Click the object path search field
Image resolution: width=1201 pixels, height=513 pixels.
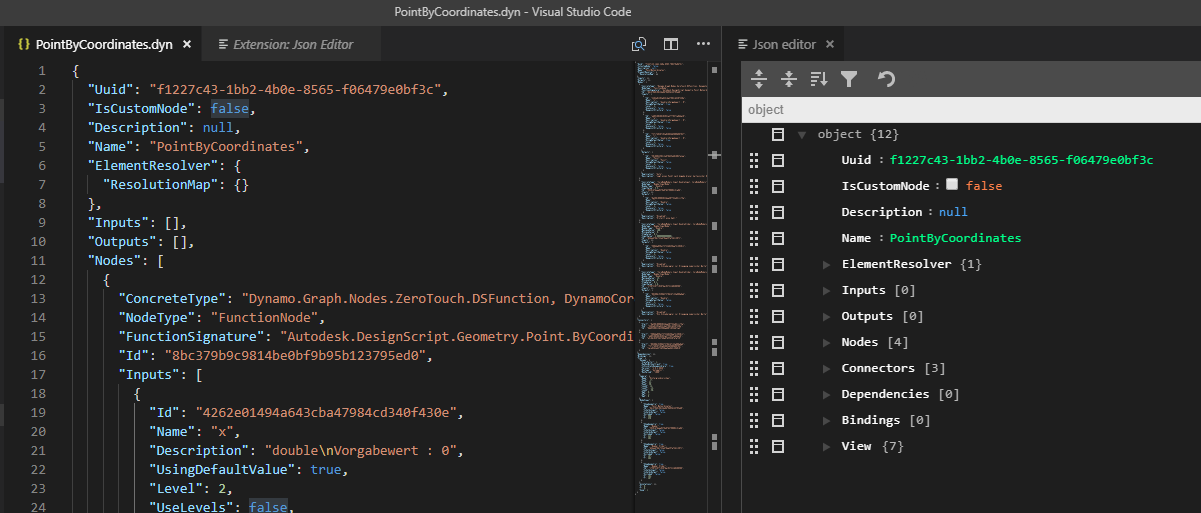tap(972, 109)
